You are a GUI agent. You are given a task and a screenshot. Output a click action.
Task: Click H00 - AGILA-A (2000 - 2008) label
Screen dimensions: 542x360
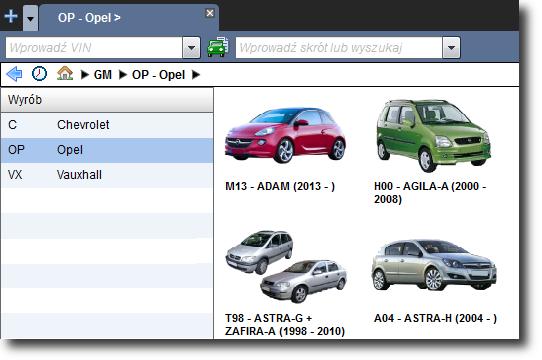[430, 193]
